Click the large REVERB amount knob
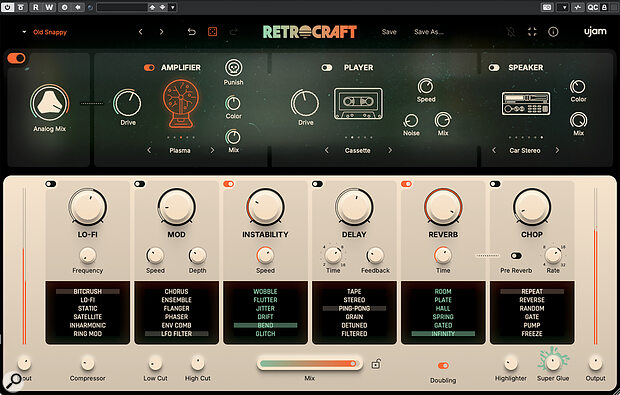620x395 pixels. 443,207
